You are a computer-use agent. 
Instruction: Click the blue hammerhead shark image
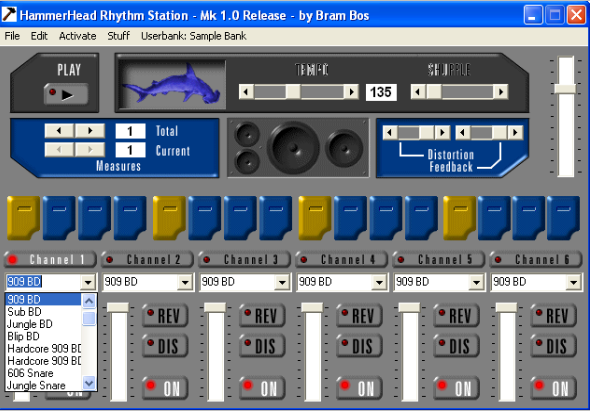coord(172,84)
